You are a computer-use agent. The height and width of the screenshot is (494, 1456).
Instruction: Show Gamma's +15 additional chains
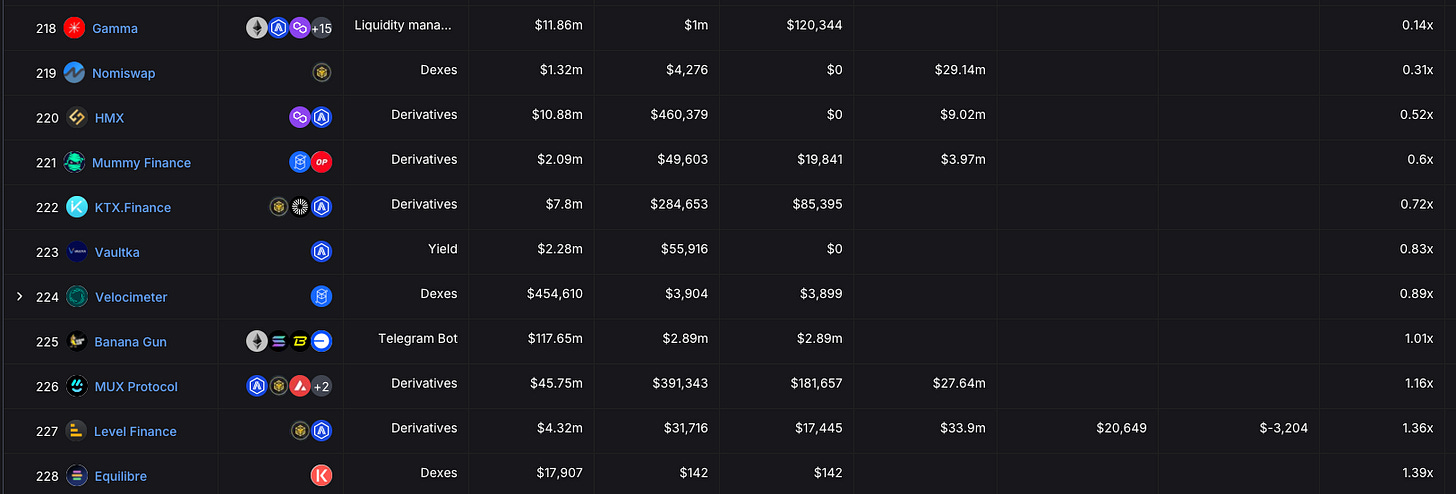pyautogui.click(x=322, y=28)
